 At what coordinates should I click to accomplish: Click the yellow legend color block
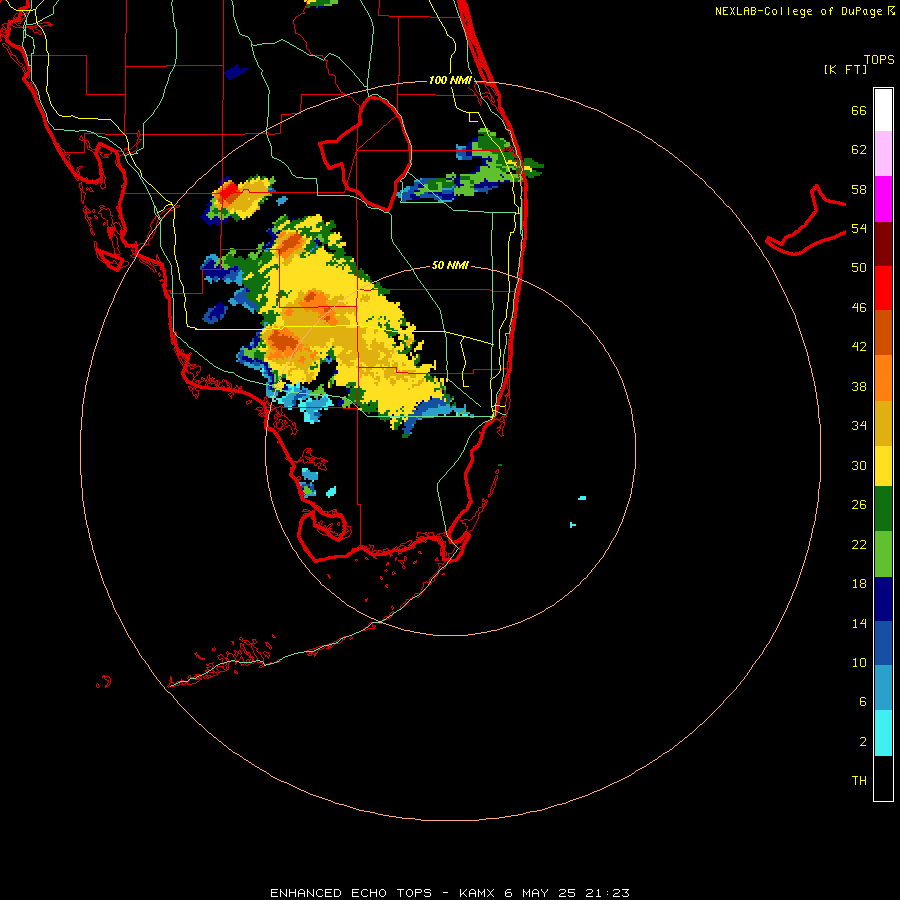tap(883, 465)
